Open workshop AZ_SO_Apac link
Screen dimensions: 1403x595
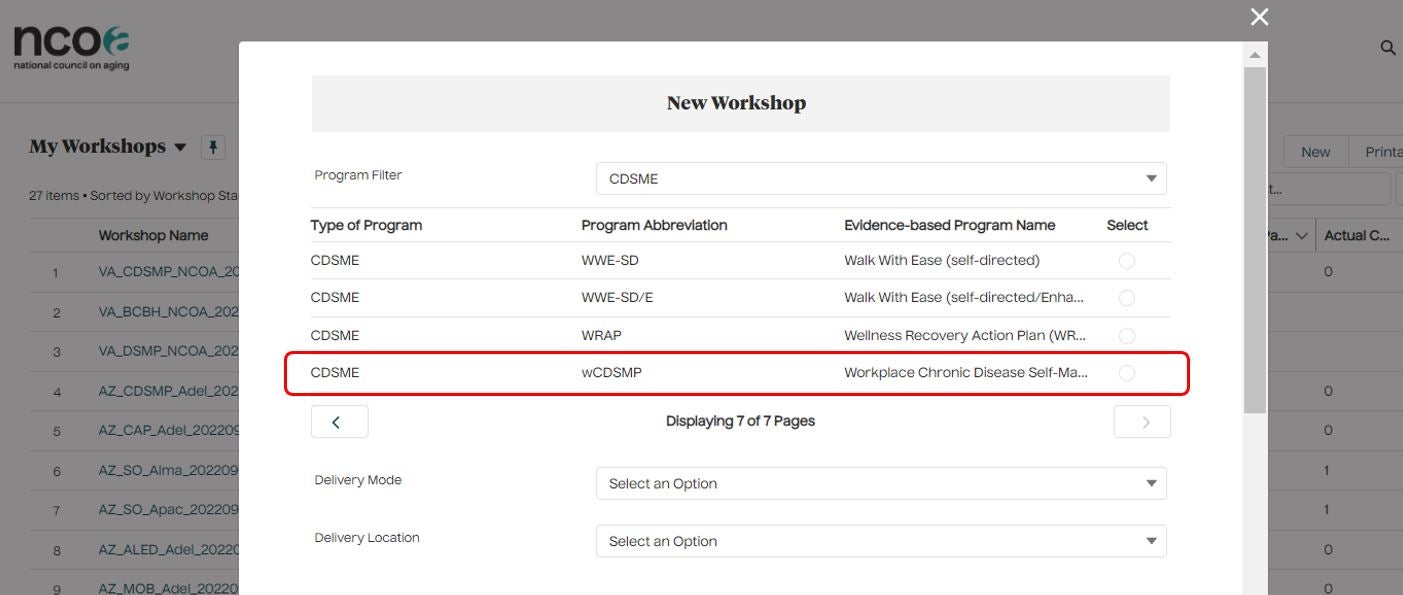tap(168, 510)
